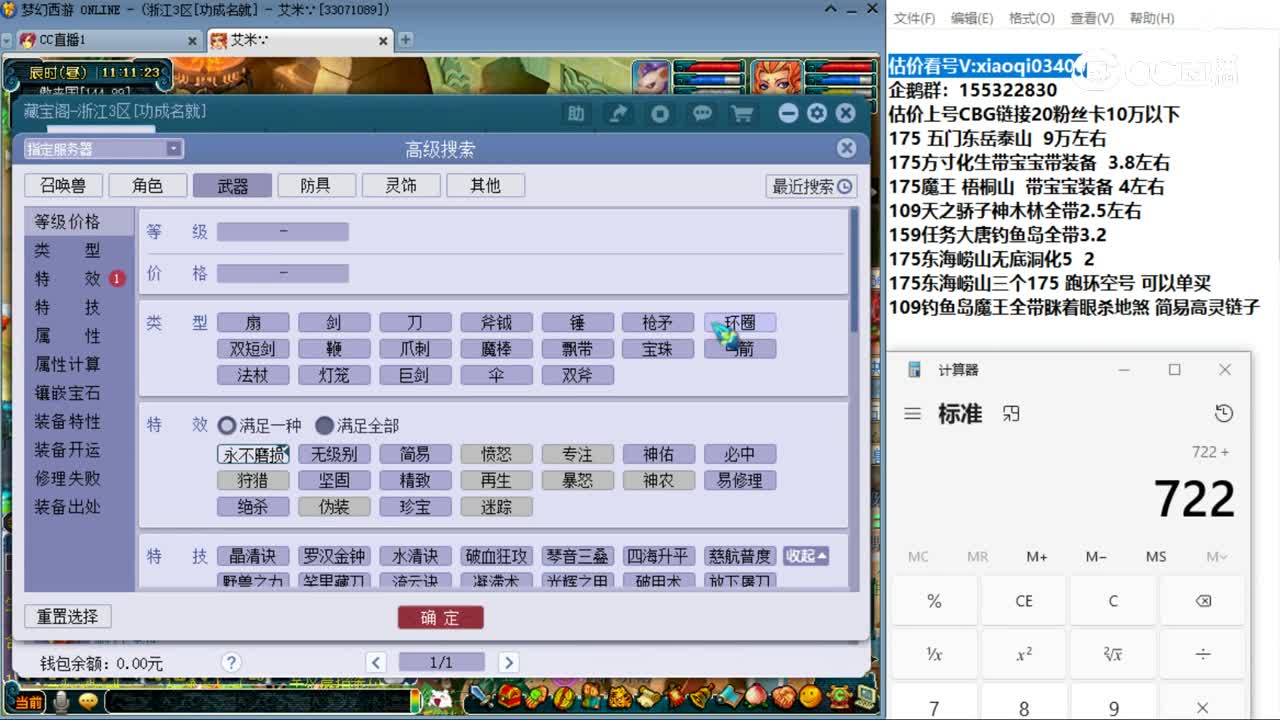Viewport: 1280px width, 720px height.
Task: Open the calculator hamburger navigation menu
Action: 913,414
